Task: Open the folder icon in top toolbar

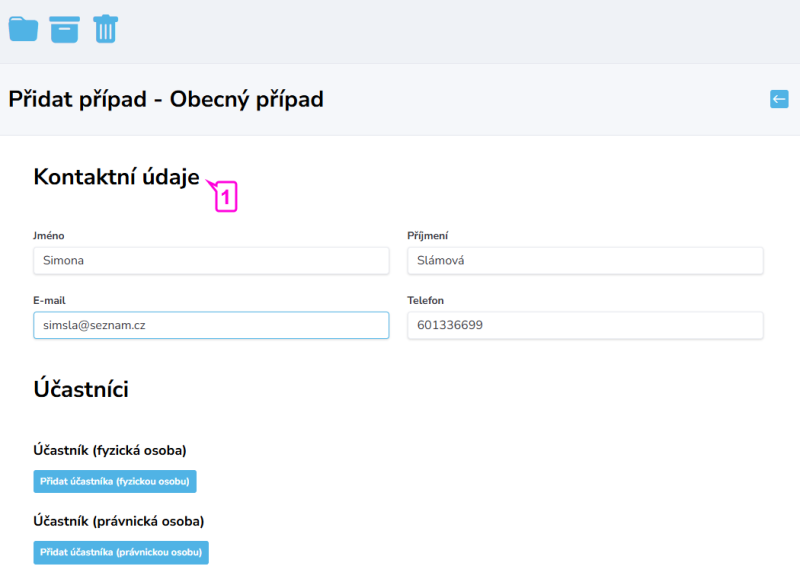Action: tap(23, 29)
